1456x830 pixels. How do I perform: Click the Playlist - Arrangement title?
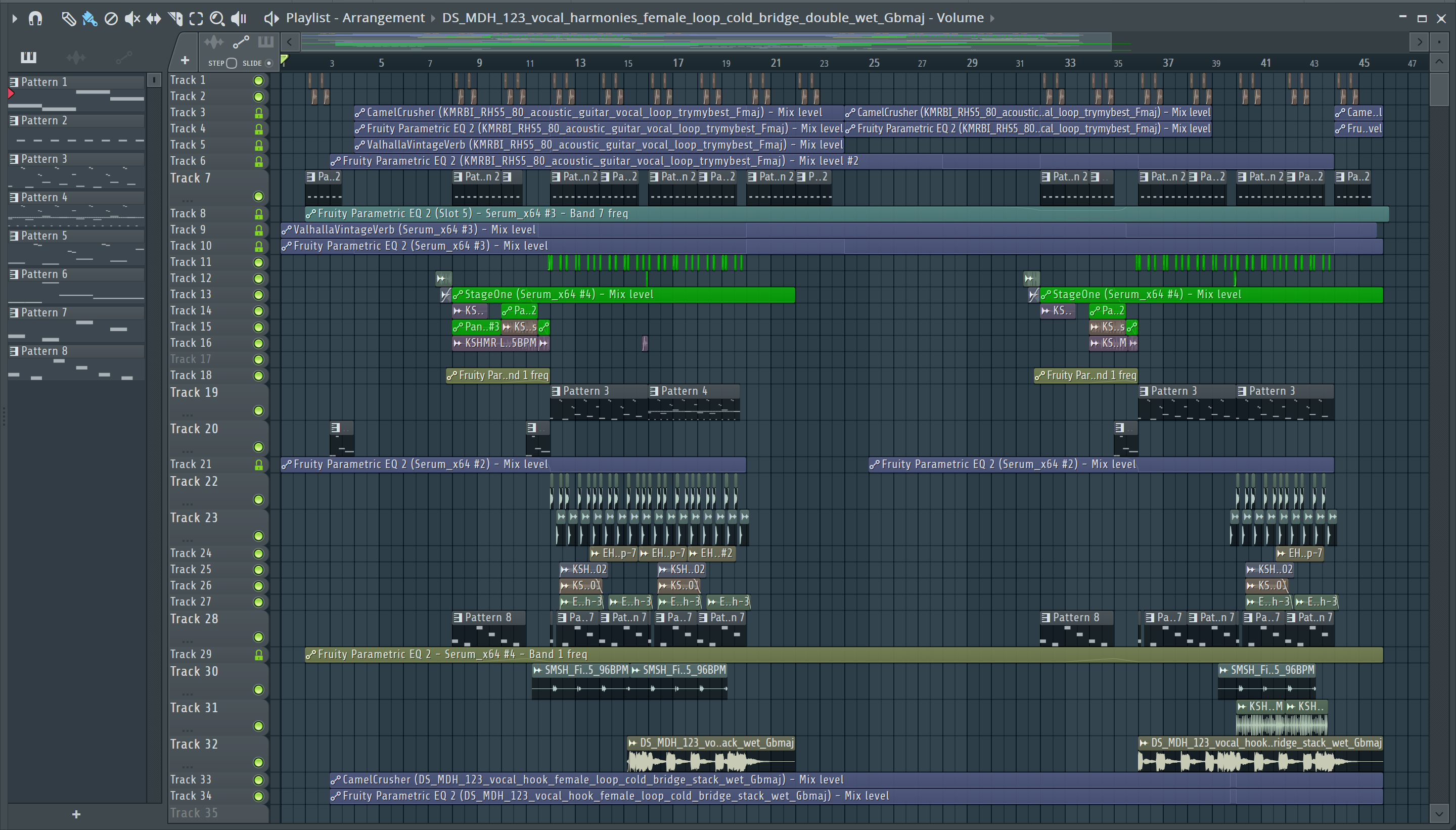(355, 18)
